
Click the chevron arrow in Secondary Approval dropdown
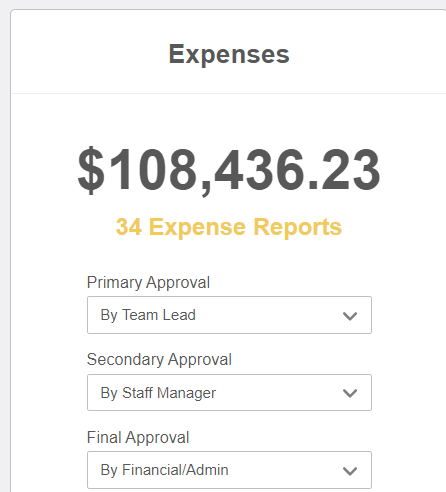[x=350, y=393]
